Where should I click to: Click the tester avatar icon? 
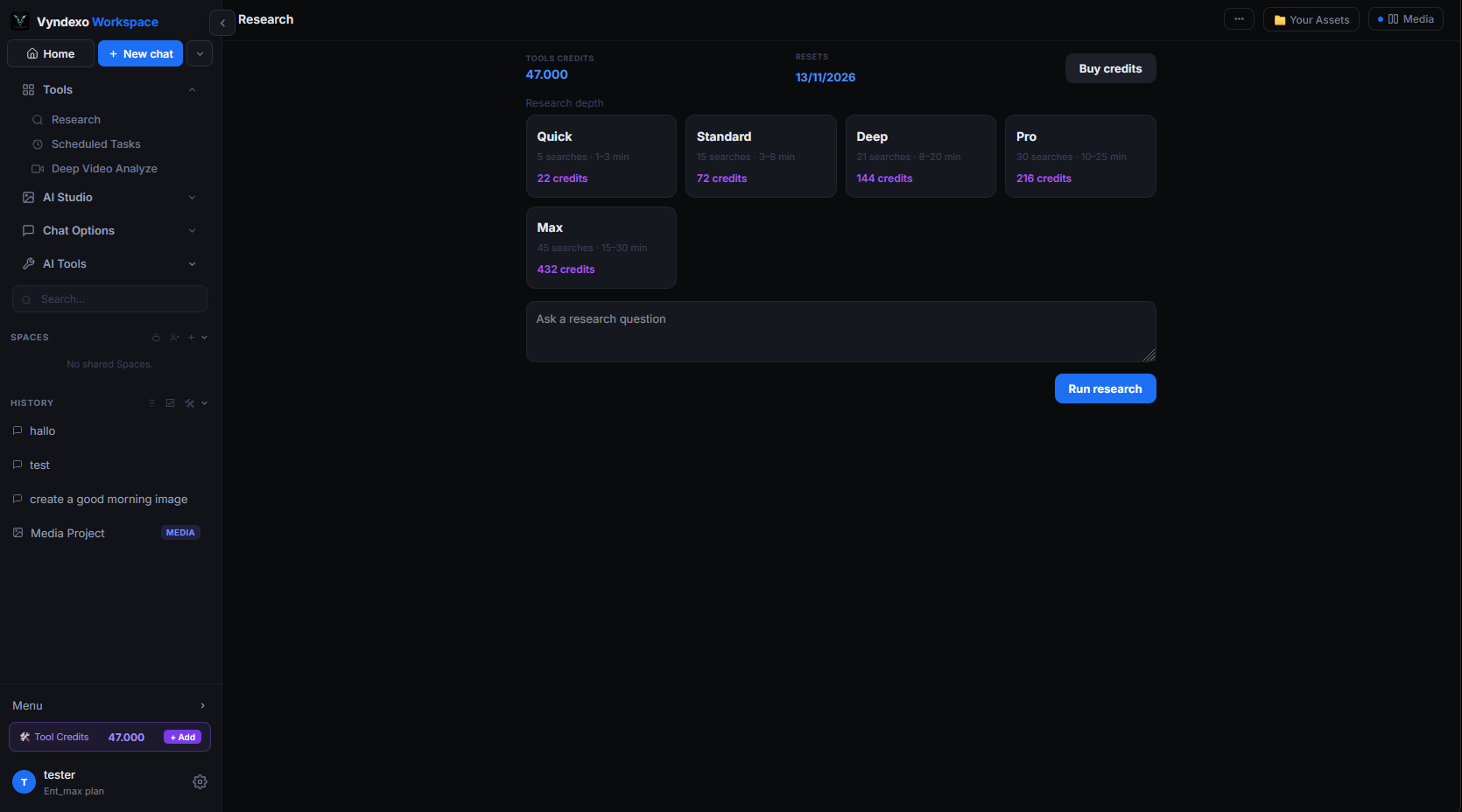[25, 782]
